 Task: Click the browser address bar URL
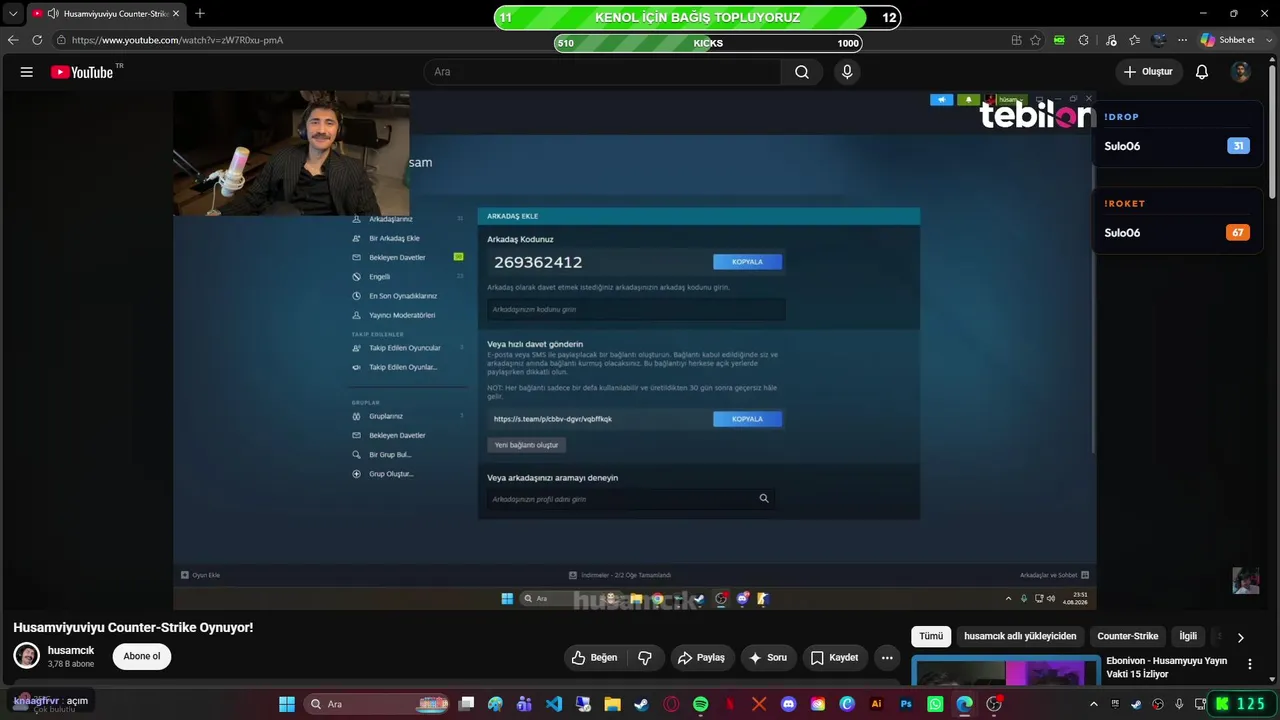177,40
